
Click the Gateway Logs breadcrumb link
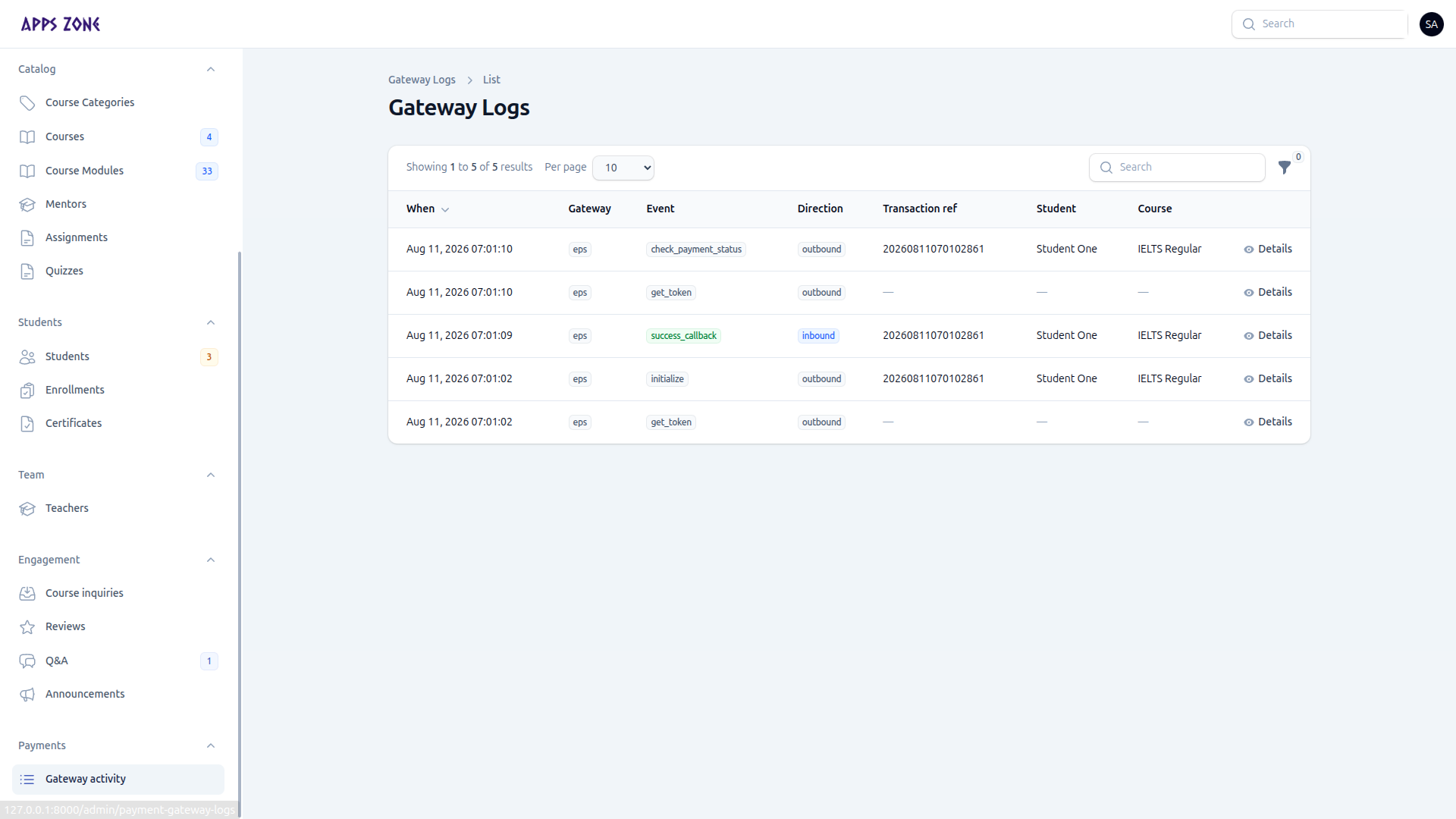click(x=422, y=80)
